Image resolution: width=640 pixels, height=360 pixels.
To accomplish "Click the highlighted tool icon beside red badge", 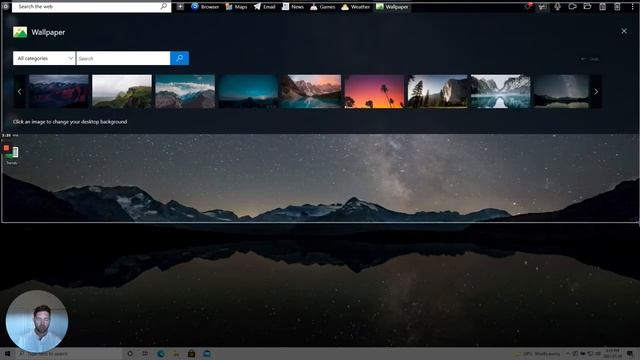I will 542,7.
